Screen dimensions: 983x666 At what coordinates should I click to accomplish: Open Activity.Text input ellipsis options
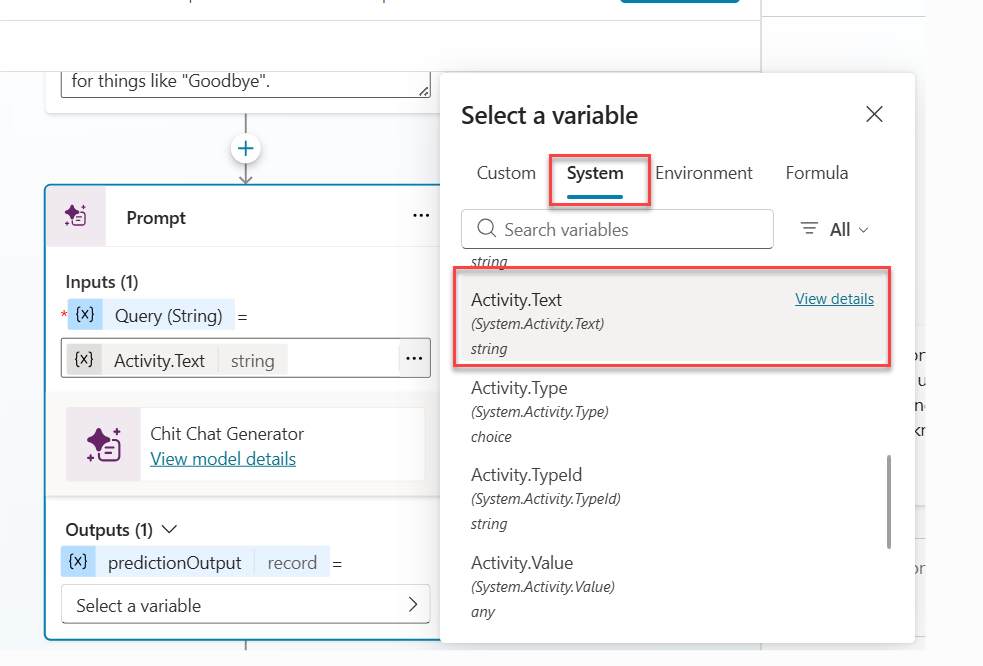click(x=413, y=359)
